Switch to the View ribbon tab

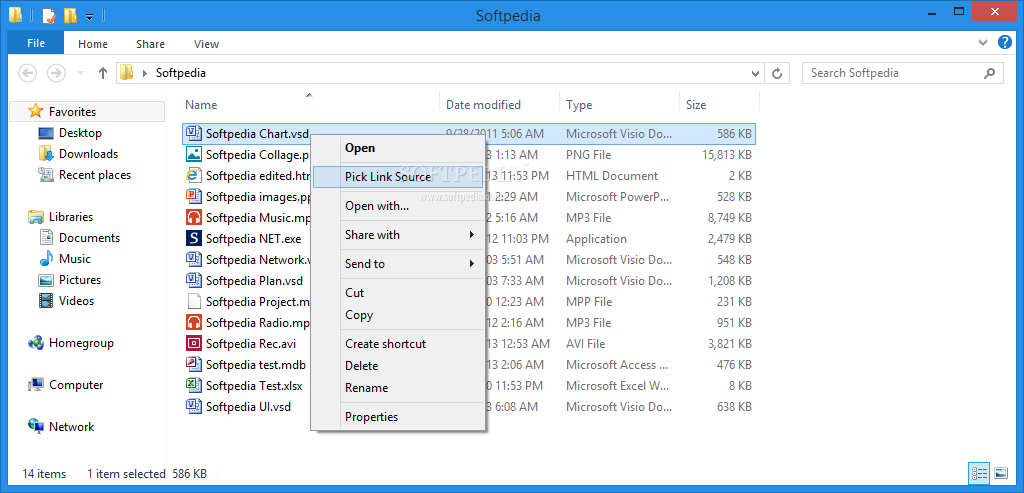(x=206, y=44)
